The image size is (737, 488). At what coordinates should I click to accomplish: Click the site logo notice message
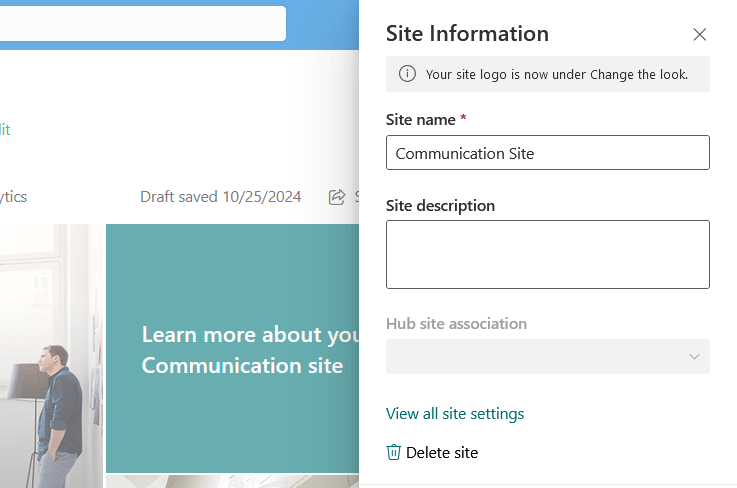tap(557, 74)
